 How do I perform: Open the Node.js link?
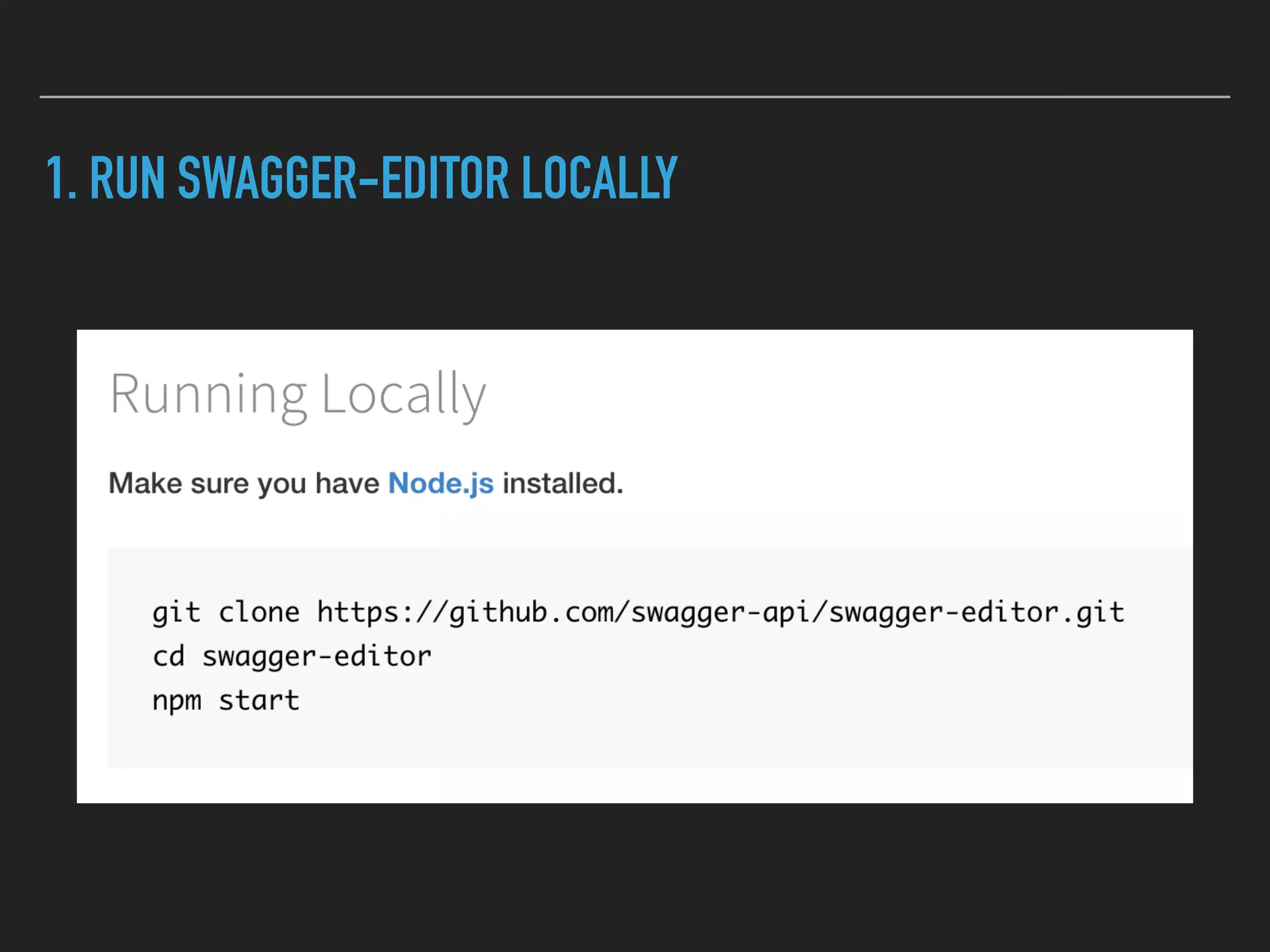441,484
